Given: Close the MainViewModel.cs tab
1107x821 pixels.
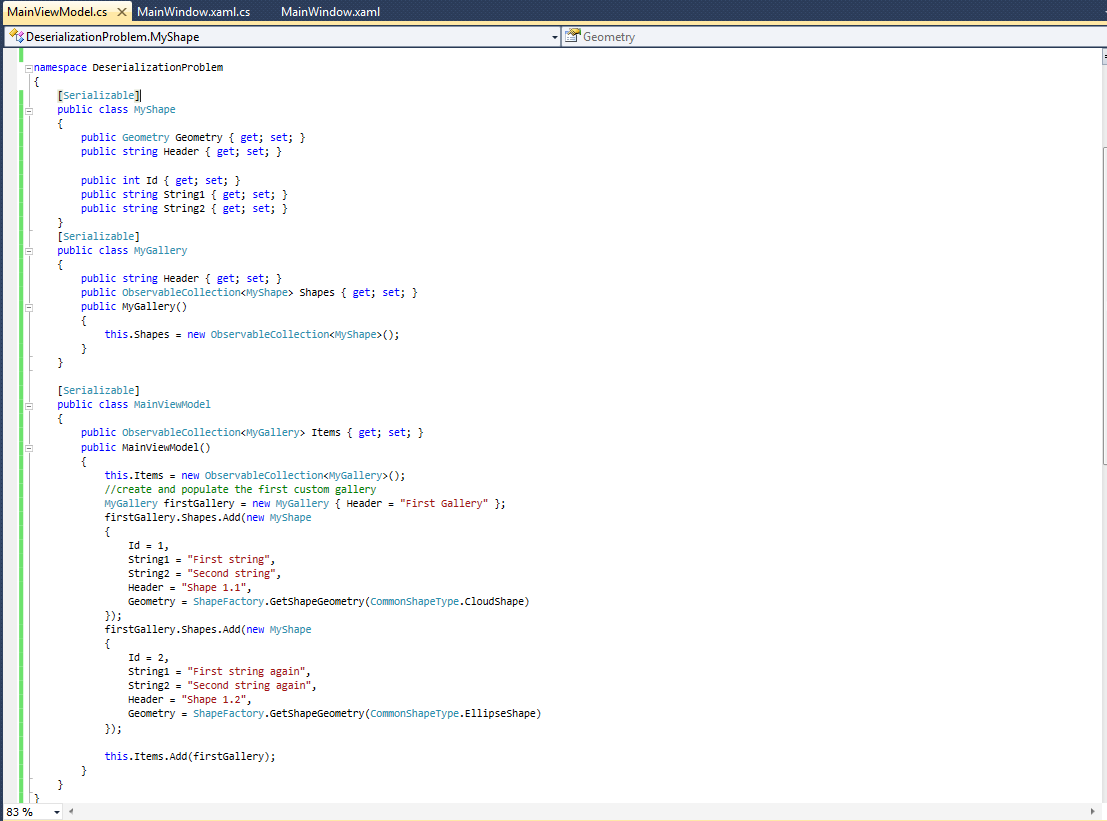Looking at the screenshot, I should point(122,12).
